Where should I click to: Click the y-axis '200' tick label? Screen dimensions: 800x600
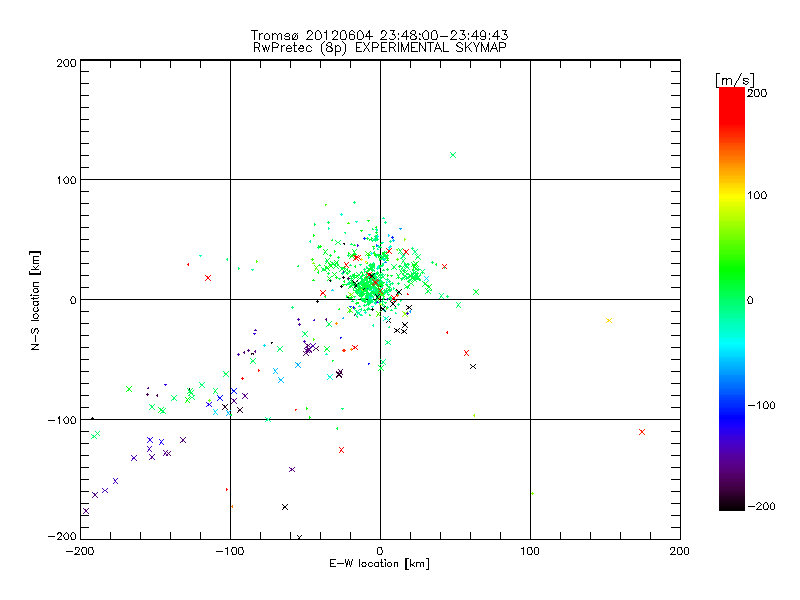click(66, 63)
